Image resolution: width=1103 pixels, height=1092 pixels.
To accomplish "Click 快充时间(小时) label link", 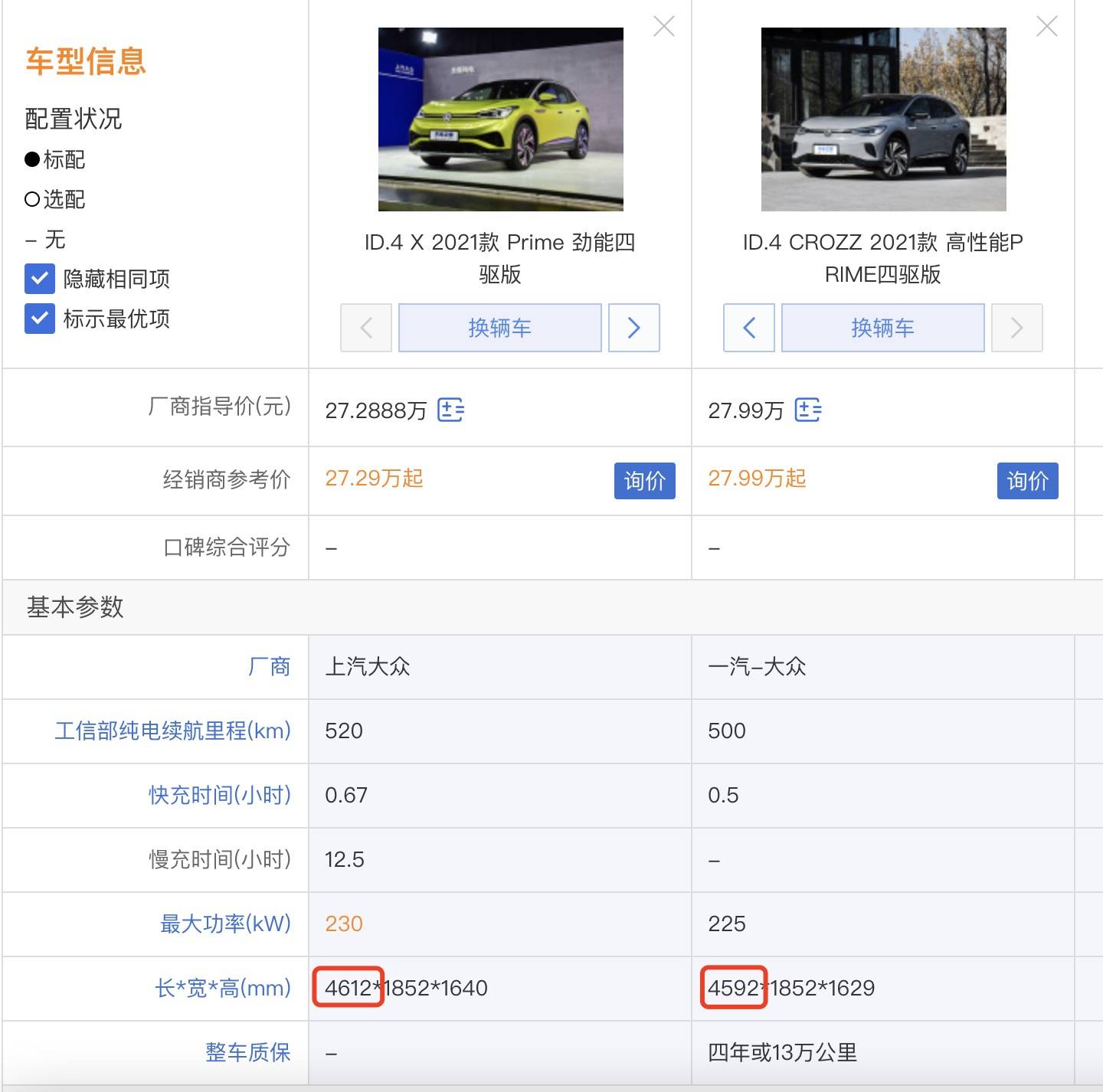I will [x=220, y=795].
